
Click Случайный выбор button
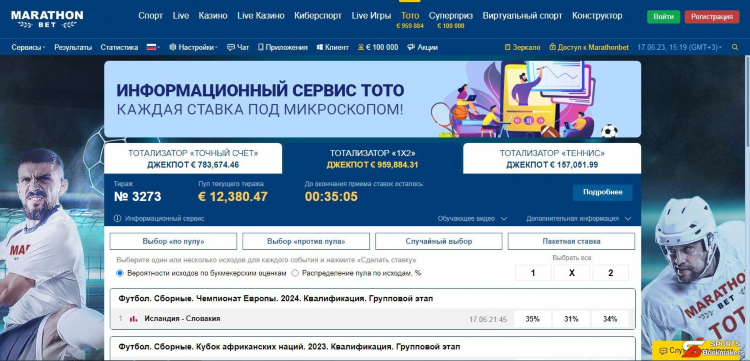point(439,241)
